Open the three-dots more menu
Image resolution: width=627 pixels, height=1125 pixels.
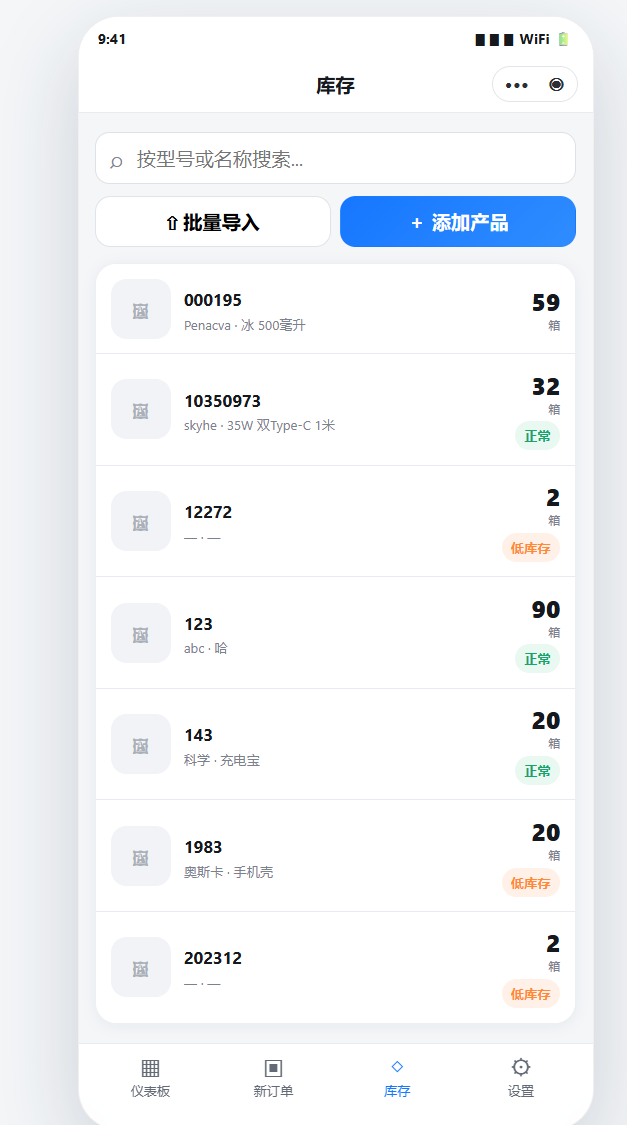click(517, 85)
